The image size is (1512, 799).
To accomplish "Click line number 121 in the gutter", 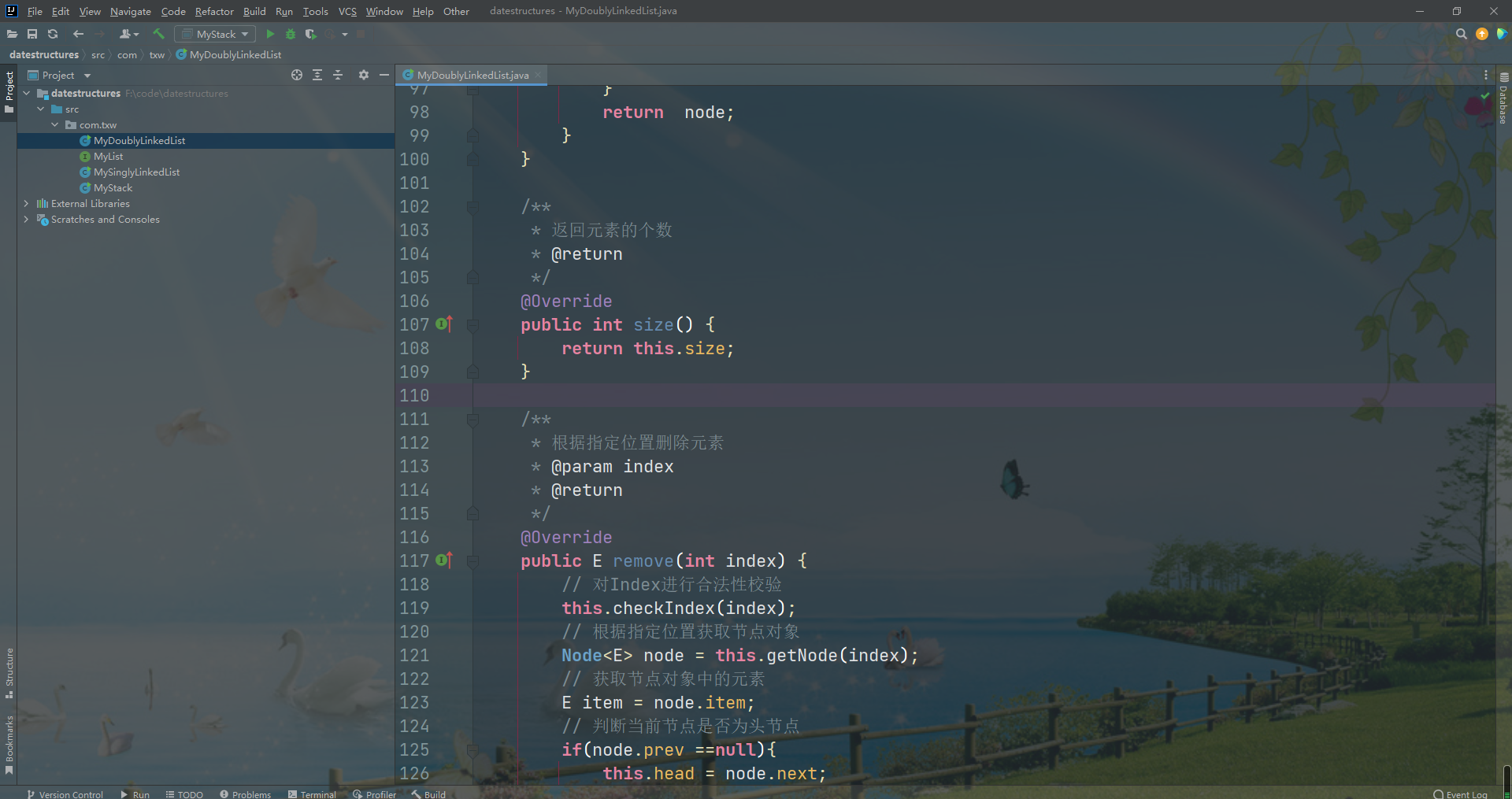I will 414,655.
